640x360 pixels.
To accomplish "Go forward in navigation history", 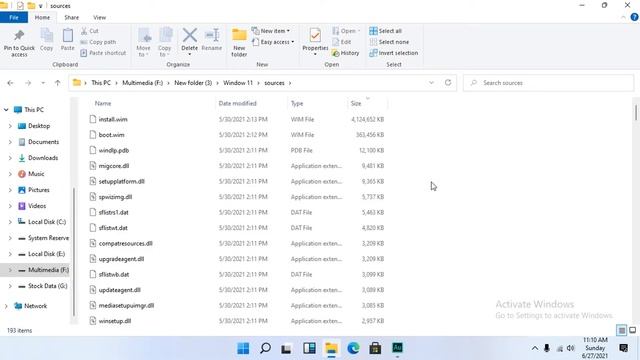I will [28, 83].
